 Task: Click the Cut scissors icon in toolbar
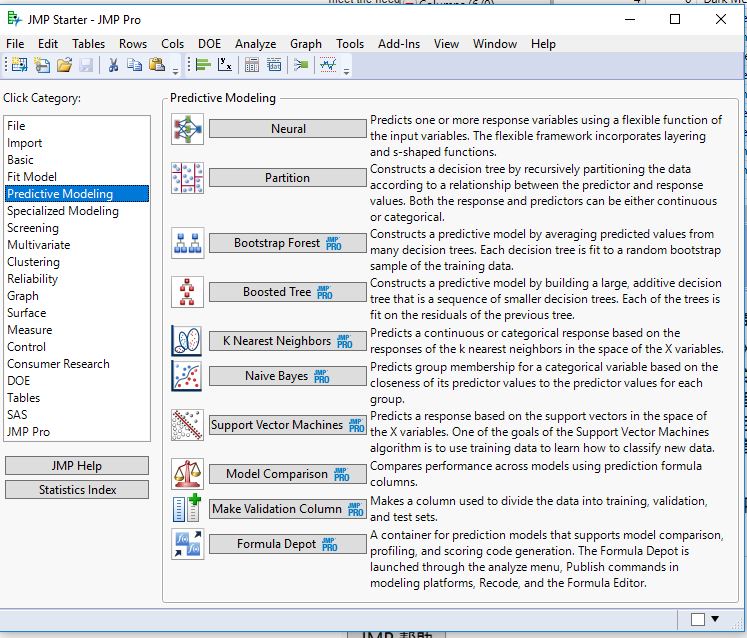113,66
